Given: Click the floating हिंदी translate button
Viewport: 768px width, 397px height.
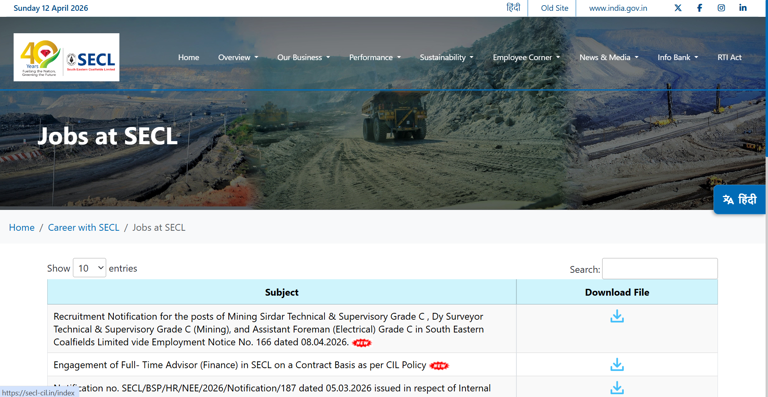Looking at the screenshot, I should coord(740,199).
